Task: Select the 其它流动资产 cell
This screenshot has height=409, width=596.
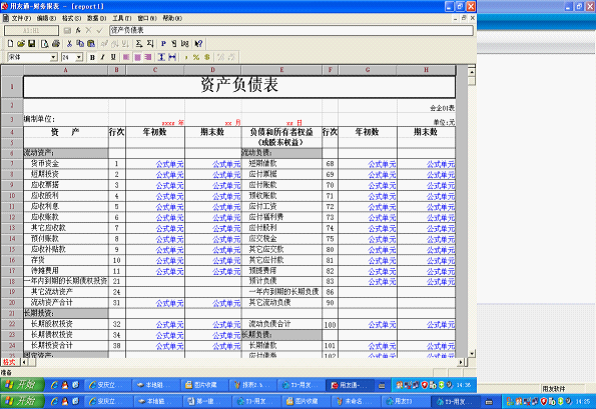Action: 66,292
